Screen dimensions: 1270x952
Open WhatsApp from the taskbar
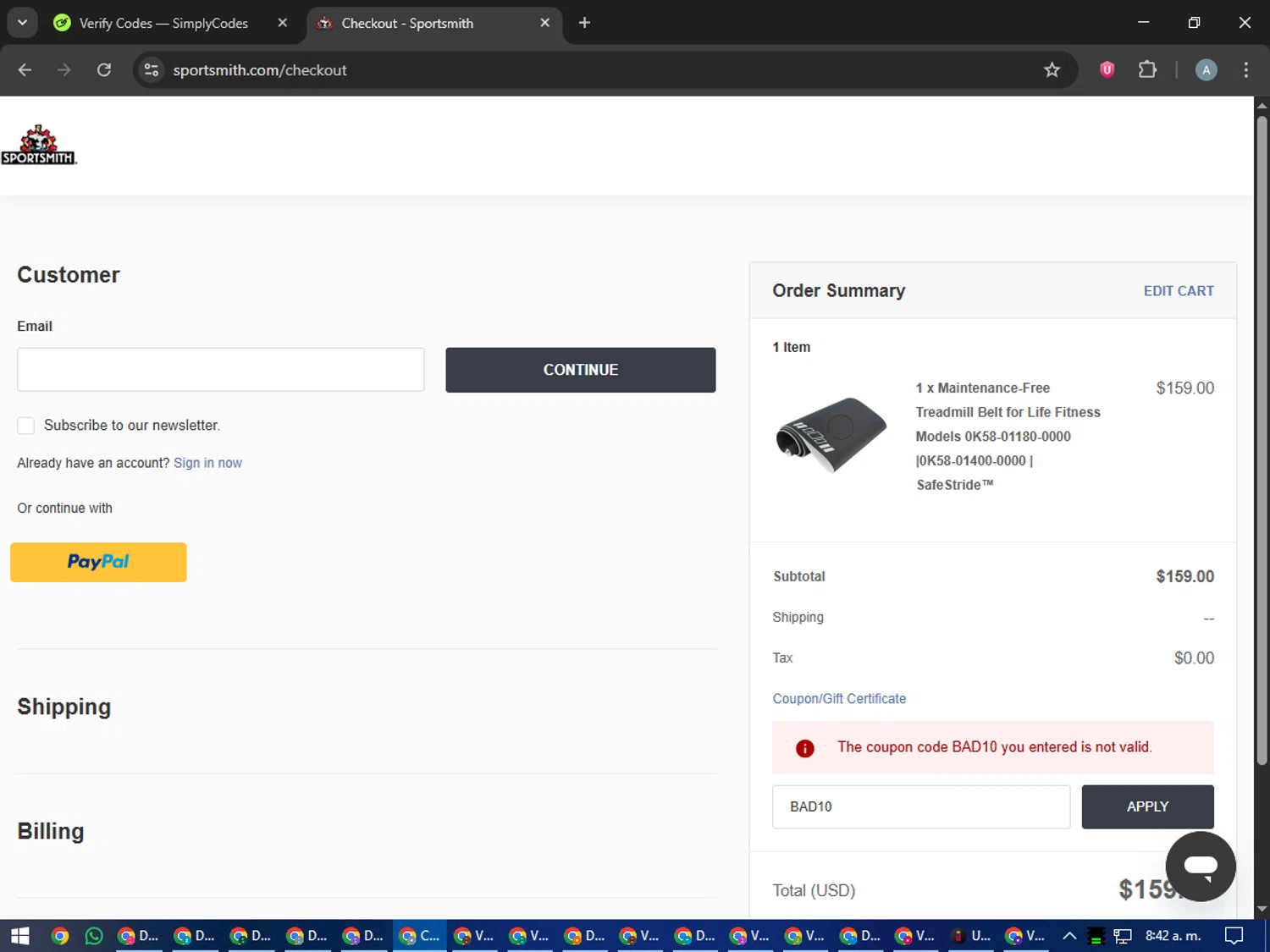click(94, 936)
